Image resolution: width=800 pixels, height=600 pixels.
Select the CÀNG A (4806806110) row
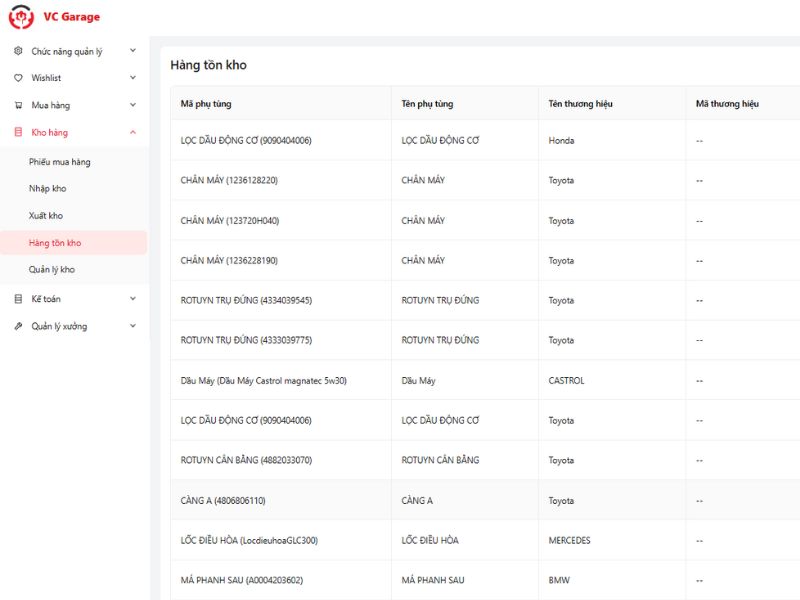[223, 501]
